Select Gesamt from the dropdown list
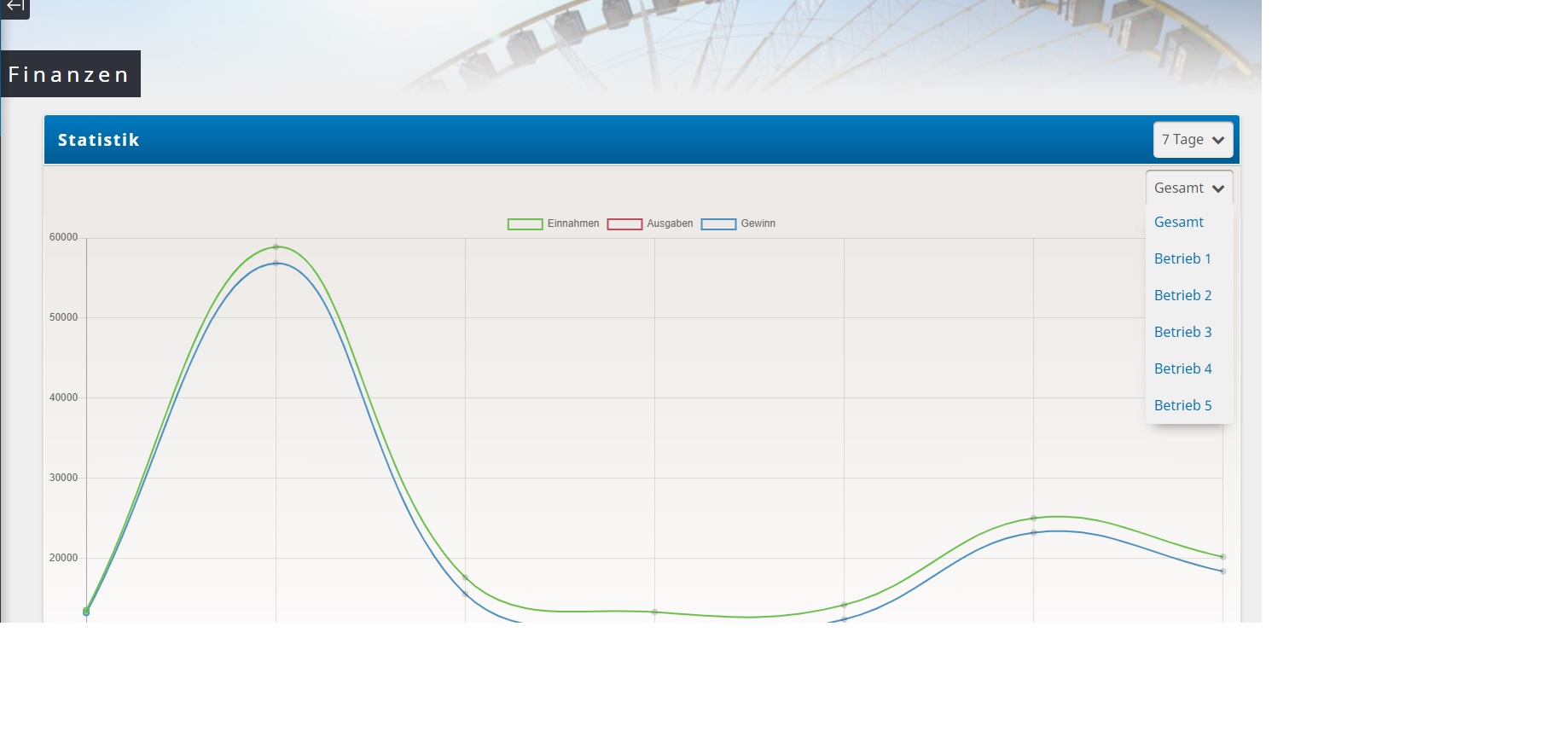This screenshot has height=754, width=1568. [1178, 222]
